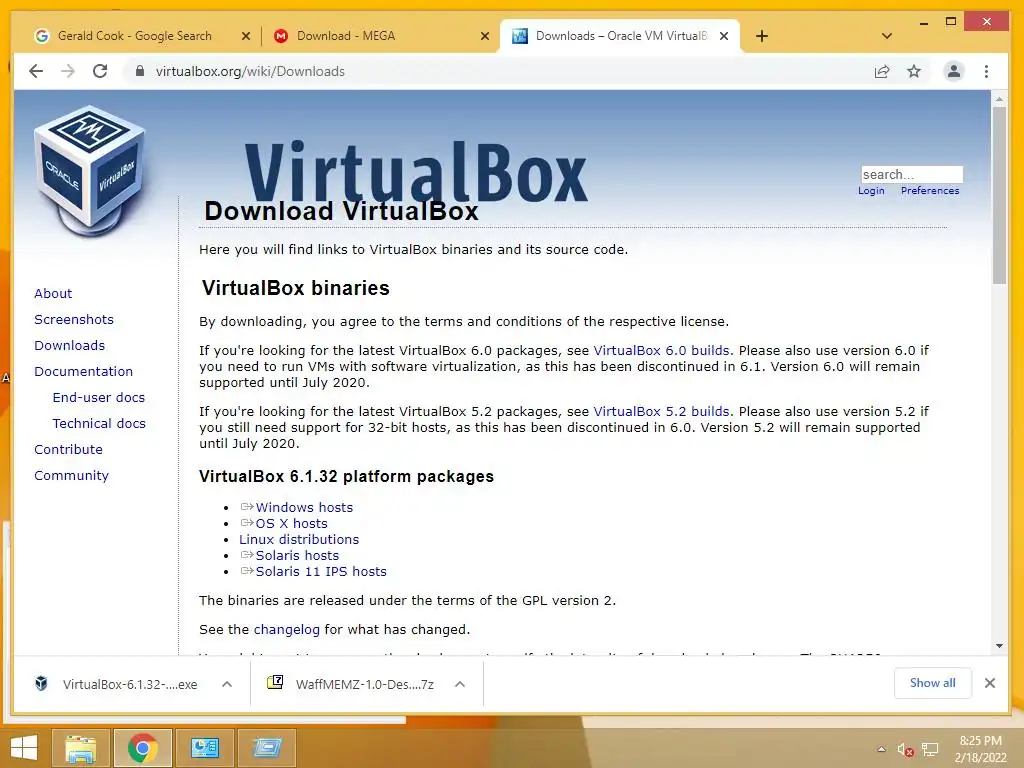Expand options for VirtualBox exe download

227,684
